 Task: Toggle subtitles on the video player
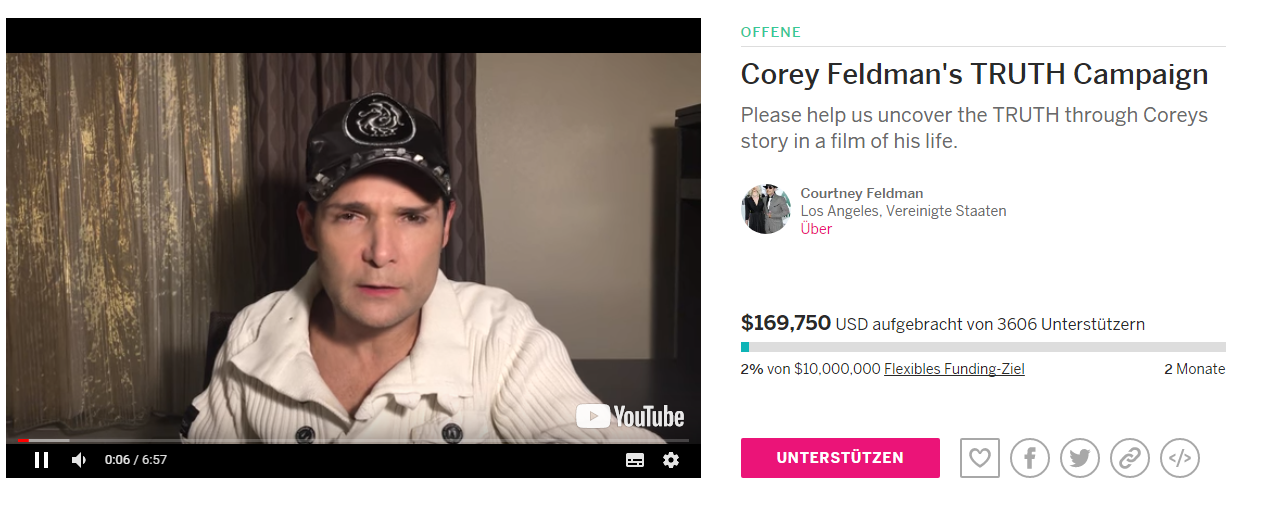pyautogui.click(x=635, y=460)
